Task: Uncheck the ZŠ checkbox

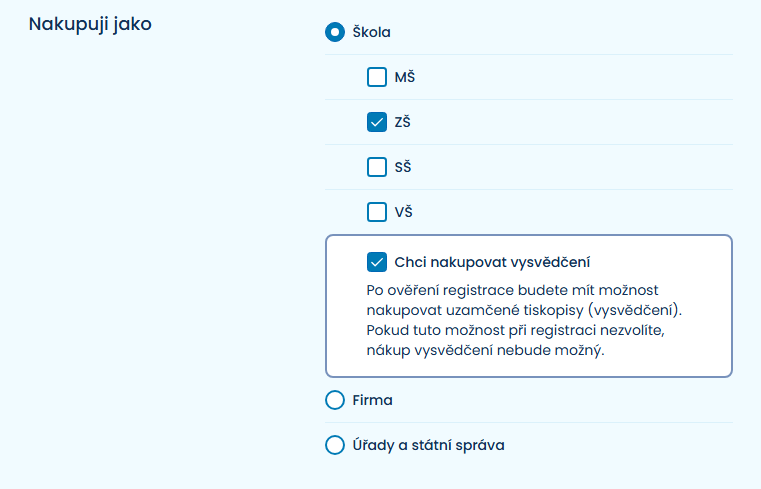Action: click(x=377, y=122)
